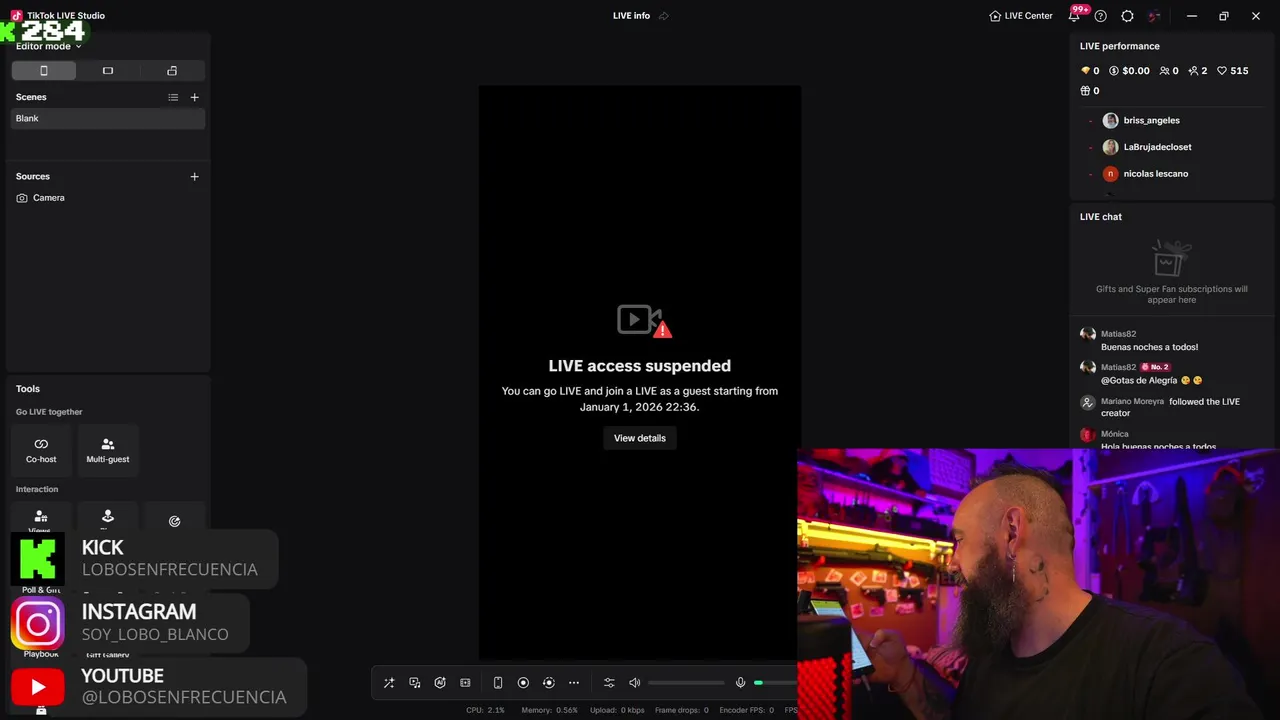Add a new scene with plus icon
The width and height of the screenshot is (1280, 720).
195,97
